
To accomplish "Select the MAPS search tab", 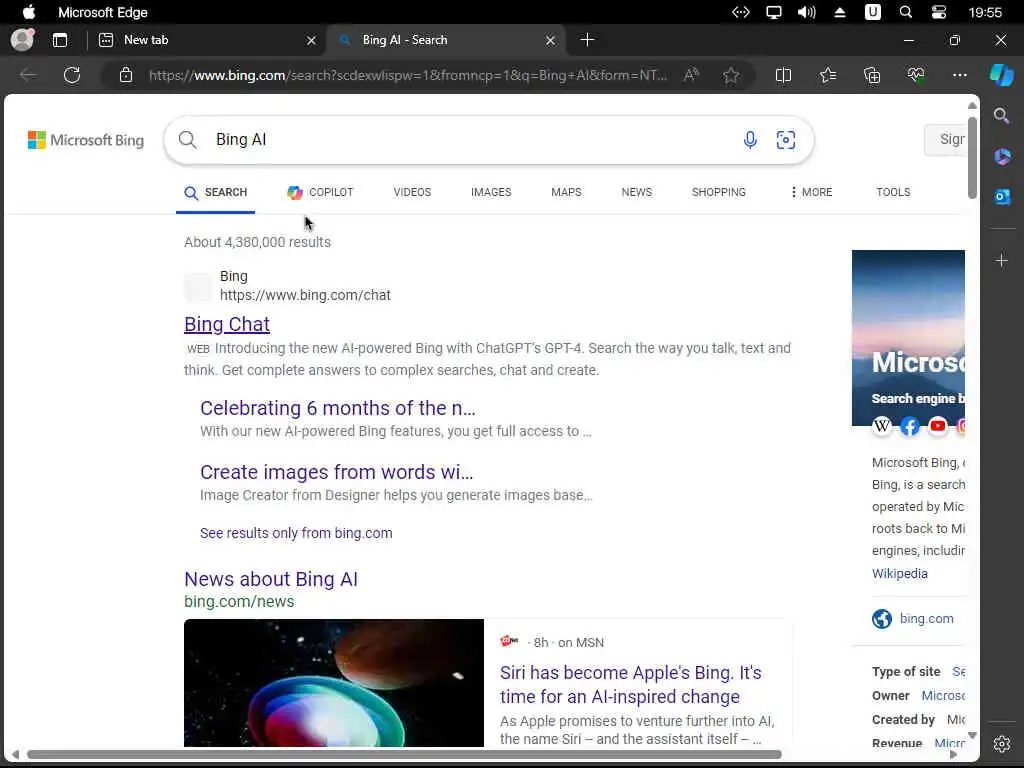I will 566,193.
